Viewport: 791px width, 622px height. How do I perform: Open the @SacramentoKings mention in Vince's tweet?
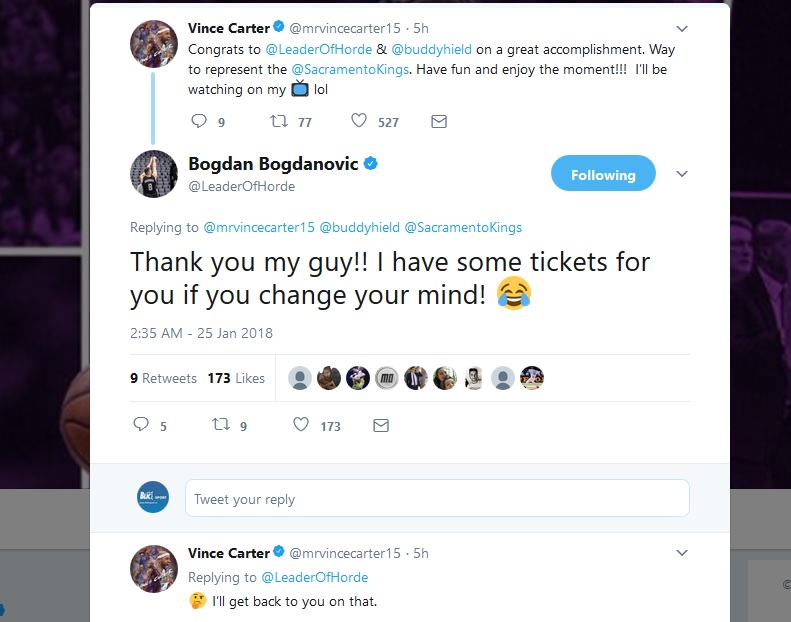click(341, 67)
